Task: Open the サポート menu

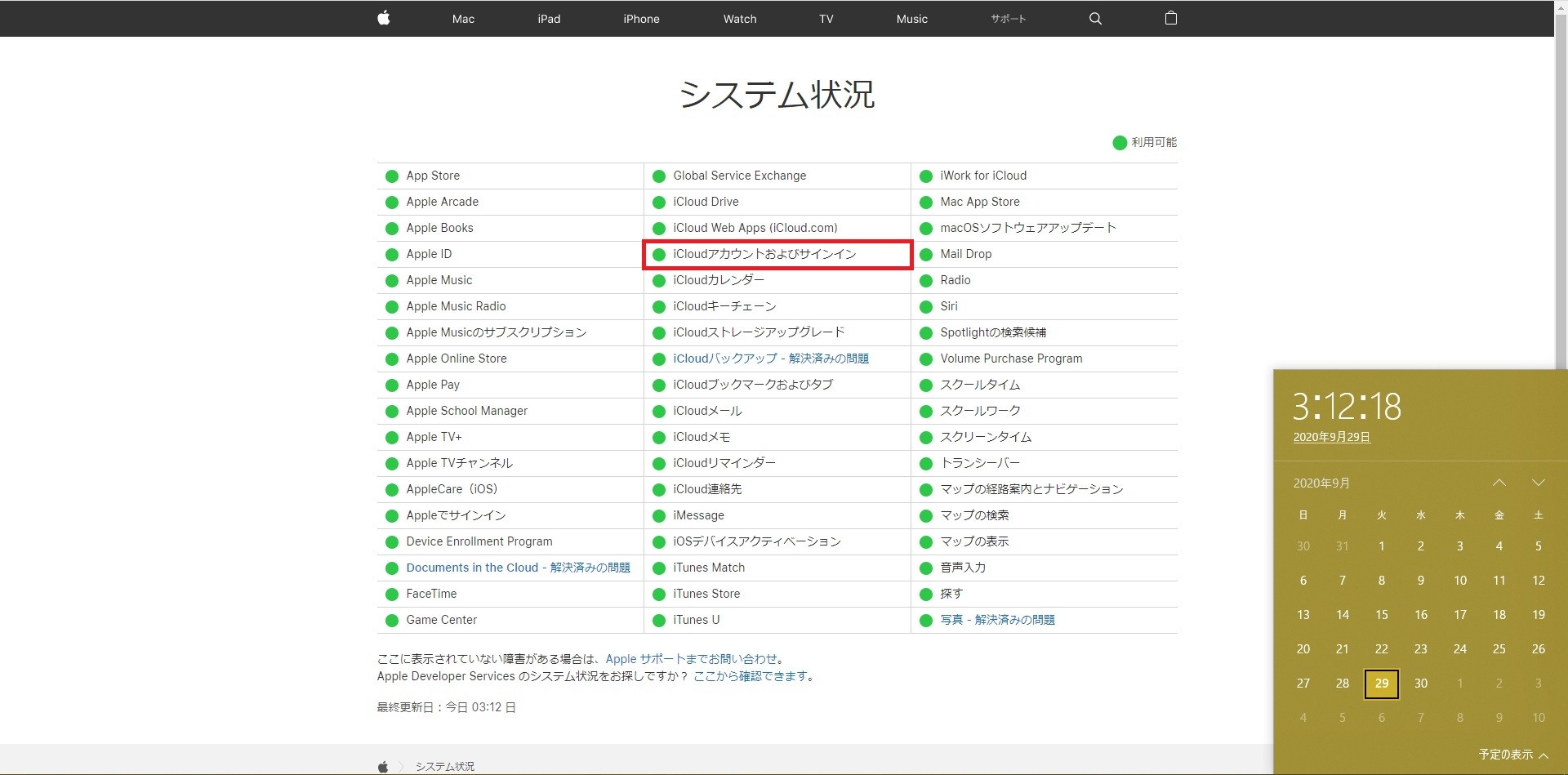Action: 1009,19
